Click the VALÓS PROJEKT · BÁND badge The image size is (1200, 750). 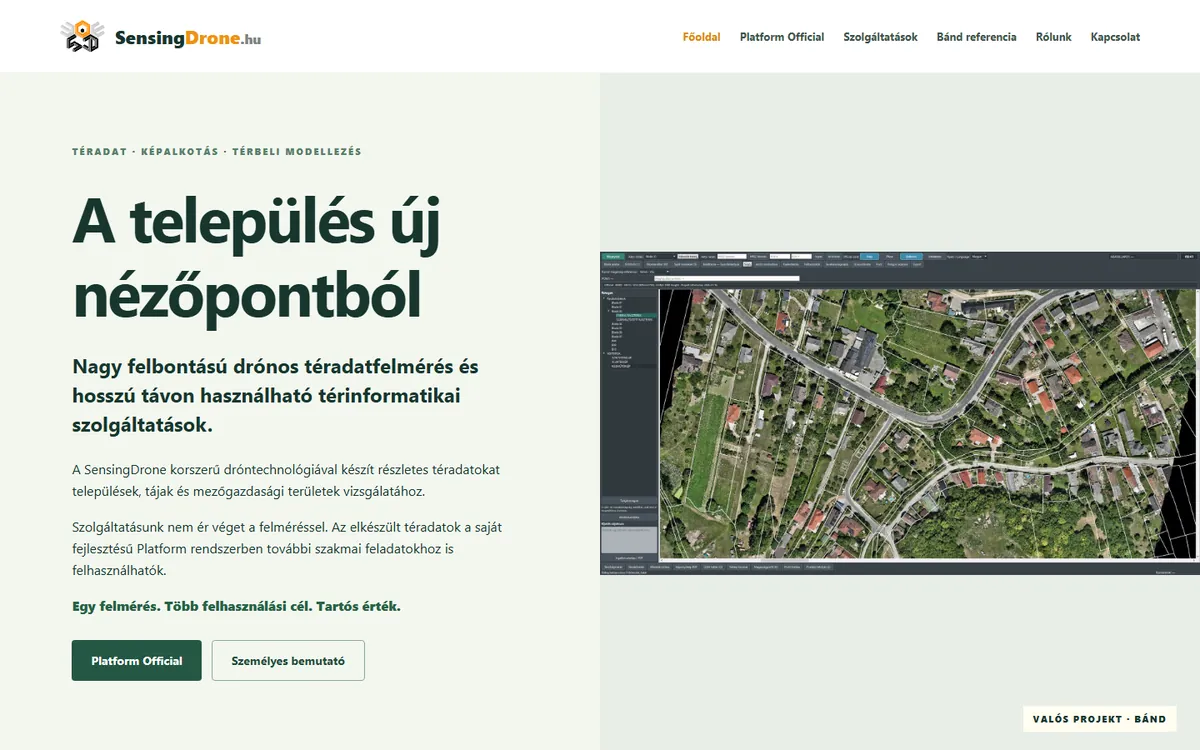tap(1100, 719)
